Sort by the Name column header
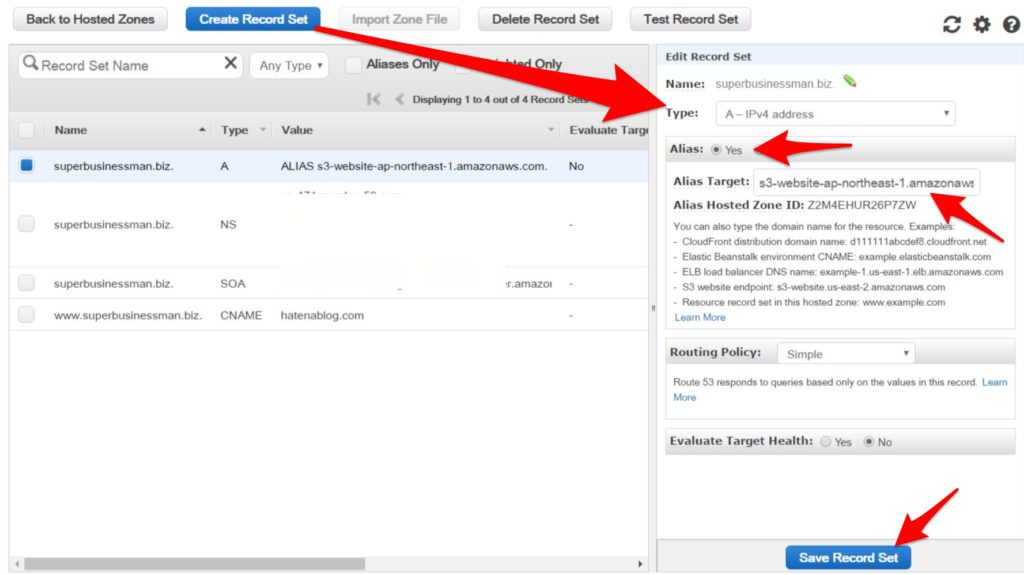This screenshot has width=1024, height=575. pyautogui.click(x=71, y=130)
